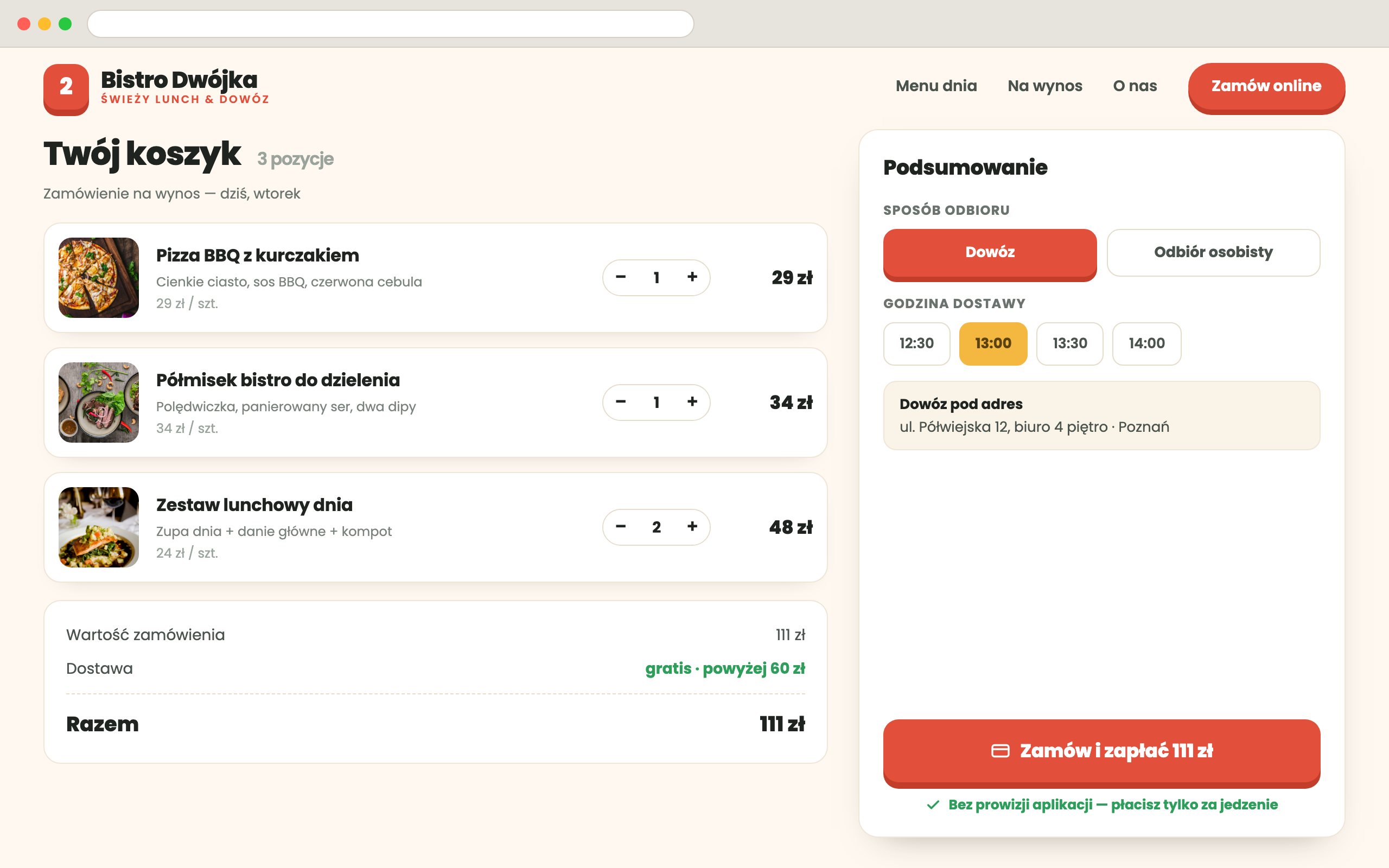The image size is (1389, 868).
Task: Click the Bistro Dwójka logo icon
Action: pos(66,89)
